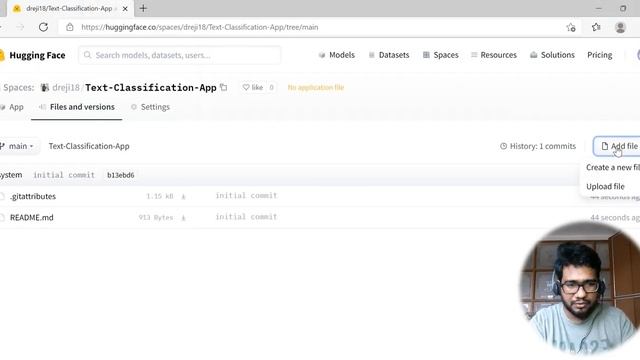Go to Hugging Face home logo
This screenshot has height=360, width=640.
point(33,55)
